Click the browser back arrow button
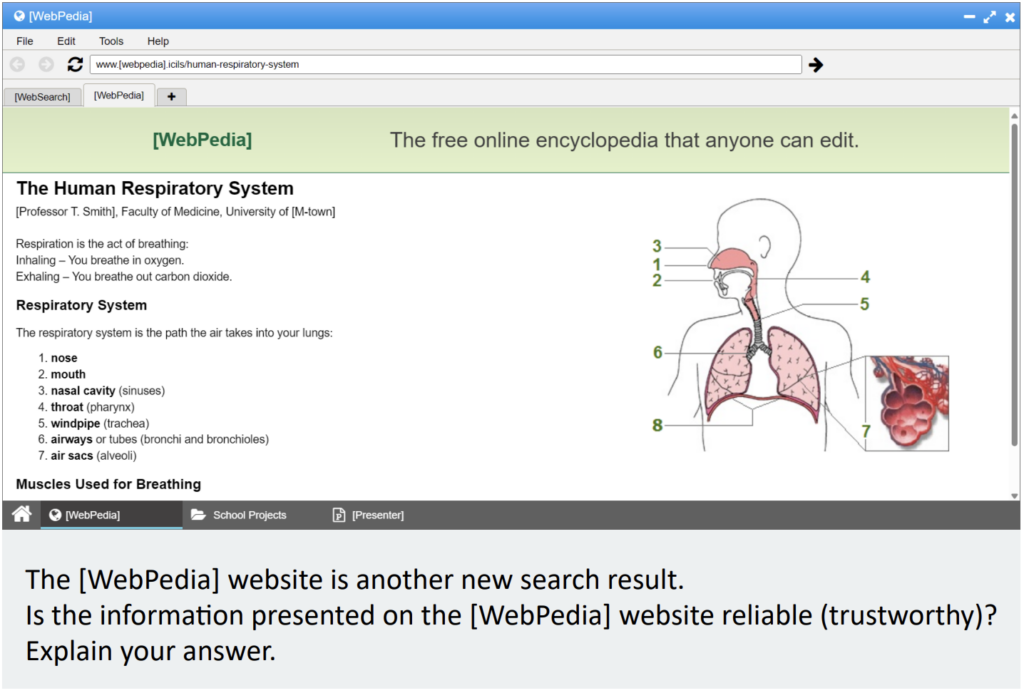The width and height of the screenshot is (1024, 693). [17, 64]
